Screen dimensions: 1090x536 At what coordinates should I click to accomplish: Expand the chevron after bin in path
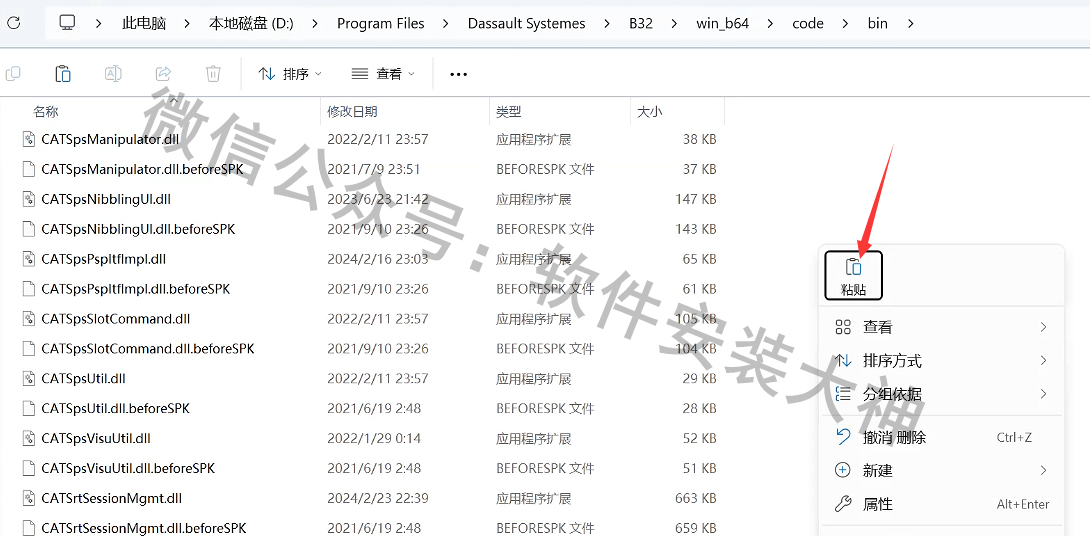pos(910,23)
